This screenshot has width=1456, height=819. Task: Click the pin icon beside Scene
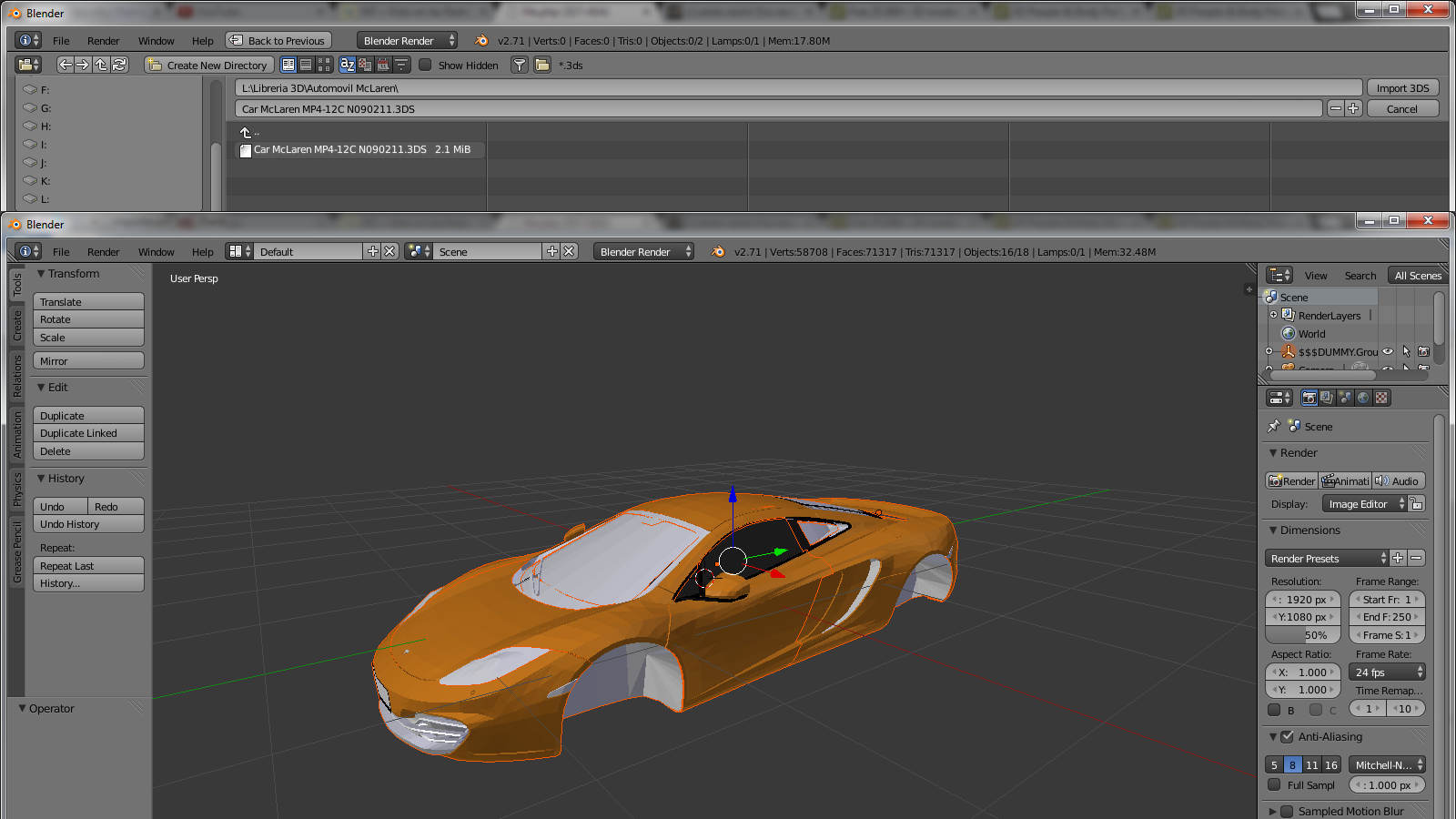click(1273, 426)
